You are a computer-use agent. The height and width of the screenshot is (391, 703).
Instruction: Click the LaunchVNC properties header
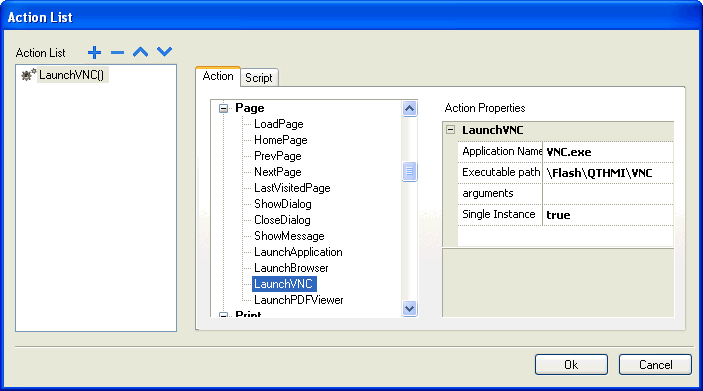(x=493, y=130)
